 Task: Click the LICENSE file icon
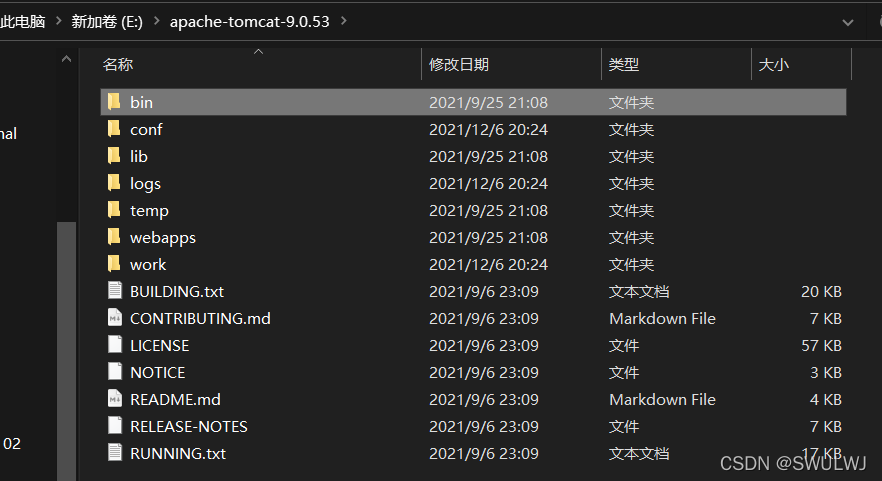coord(115,345)
